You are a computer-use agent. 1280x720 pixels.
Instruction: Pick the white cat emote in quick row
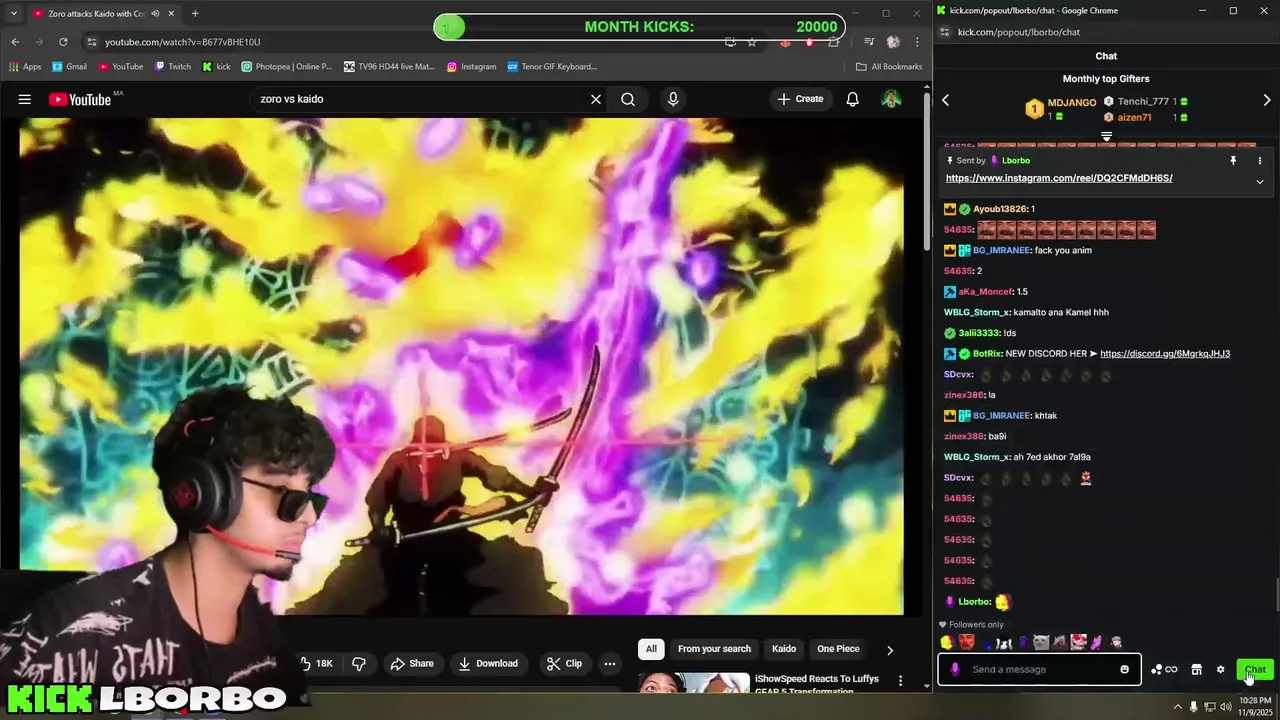(x=1042, y=642)
